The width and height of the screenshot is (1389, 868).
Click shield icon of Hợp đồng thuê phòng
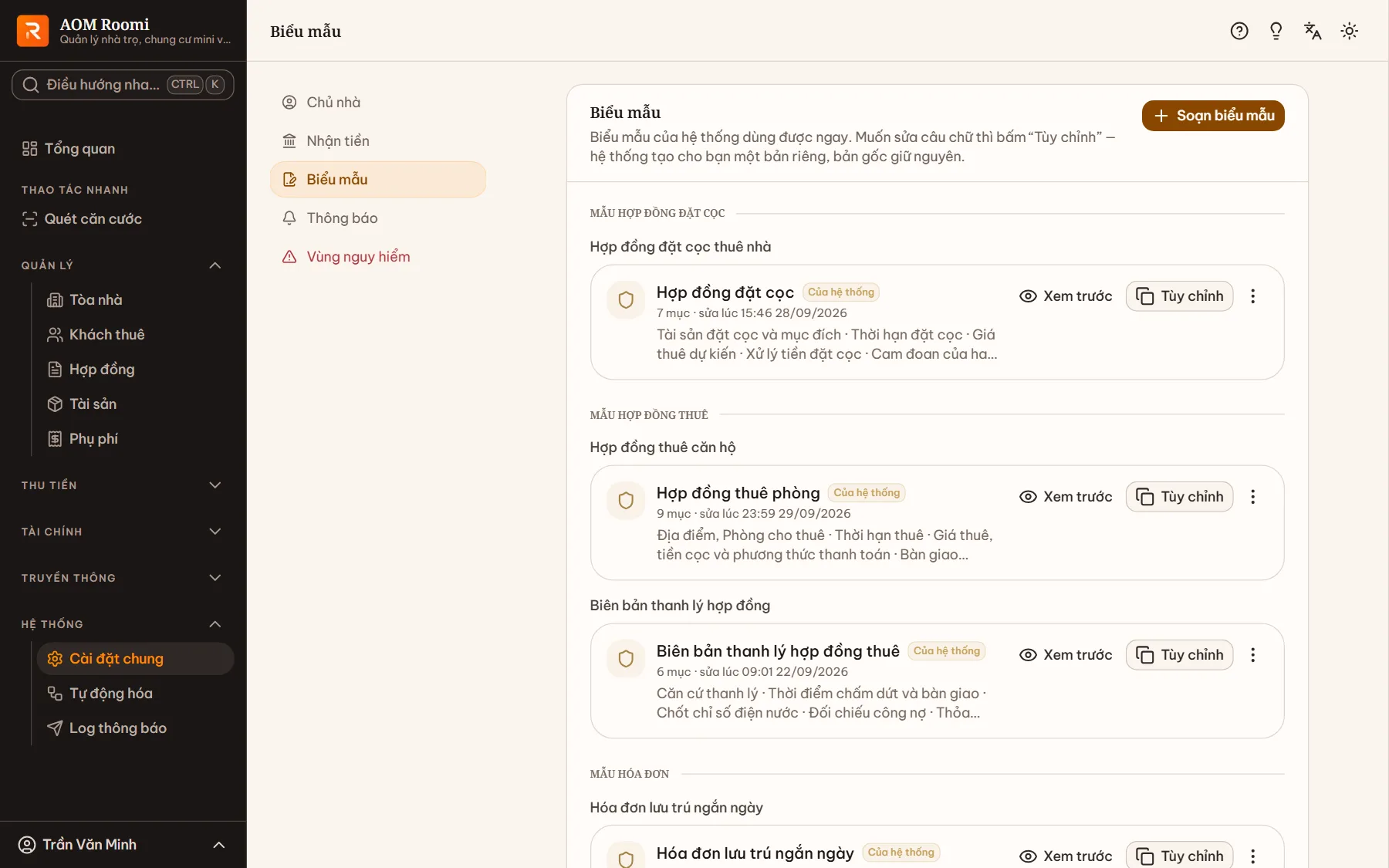626,501
